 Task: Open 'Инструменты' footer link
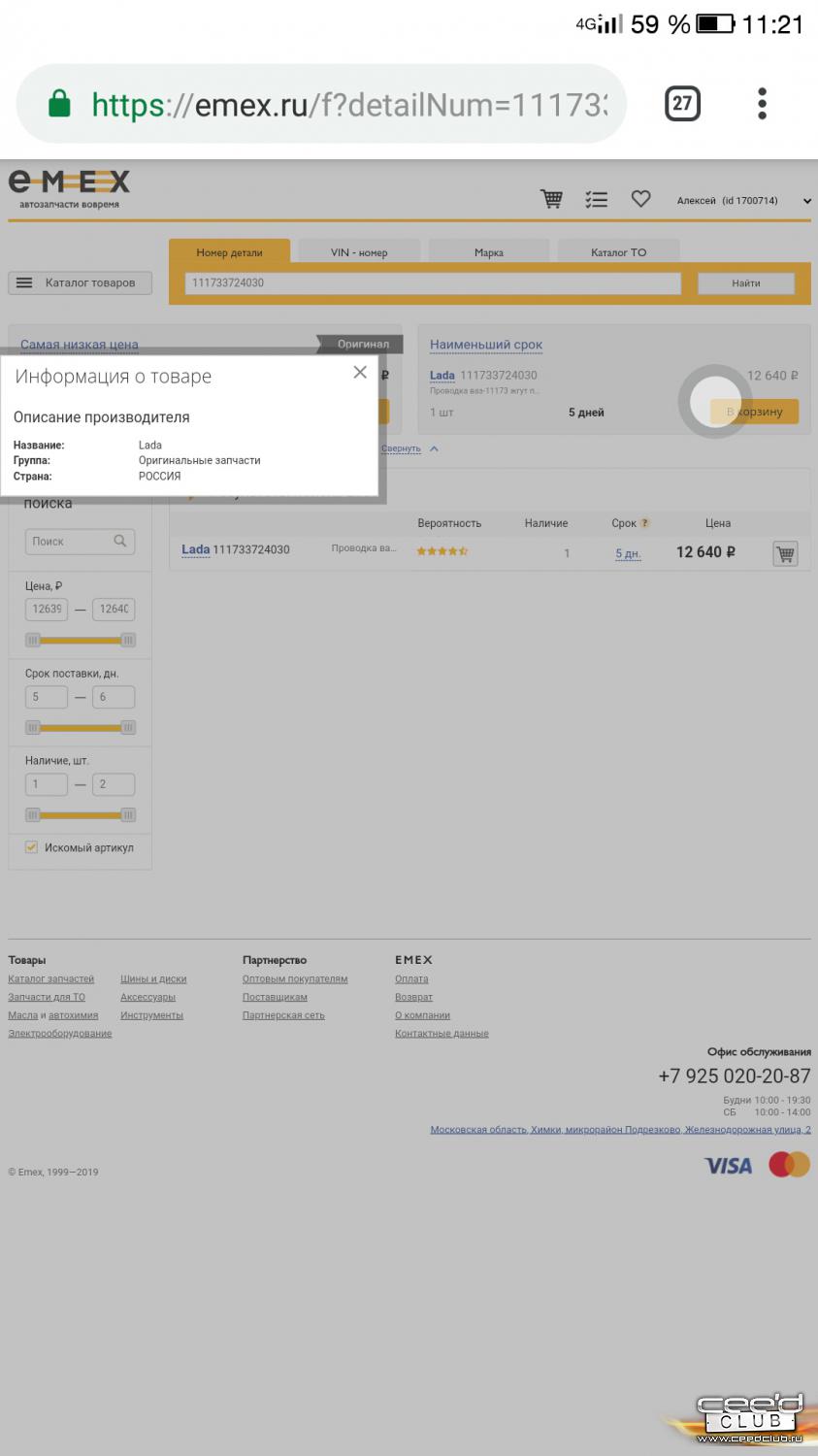click(x=151, y=1015)
